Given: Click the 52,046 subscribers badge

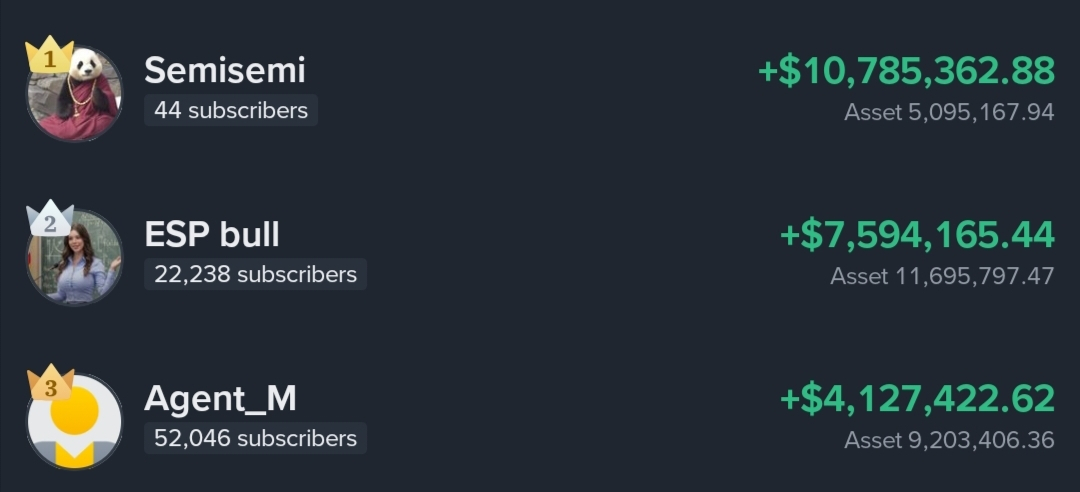Looking at the screenshot, I should pyautogui.click(x=256, y=438).
